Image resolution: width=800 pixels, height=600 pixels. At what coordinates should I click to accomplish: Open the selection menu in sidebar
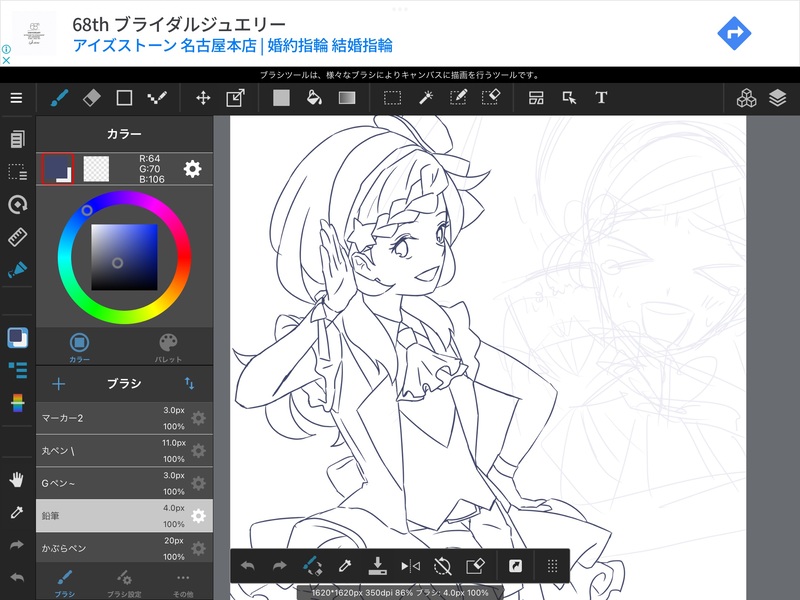coord(17,172)
